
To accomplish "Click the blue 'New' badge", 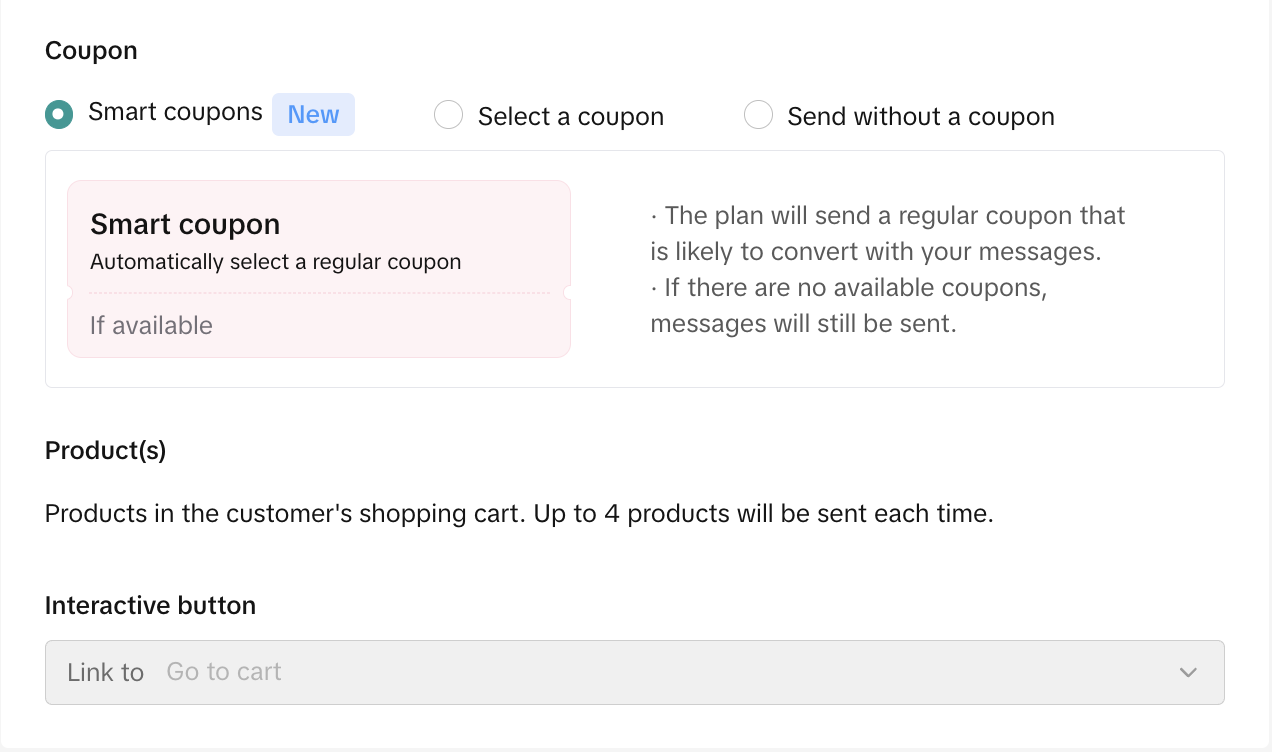I will 313,115.
